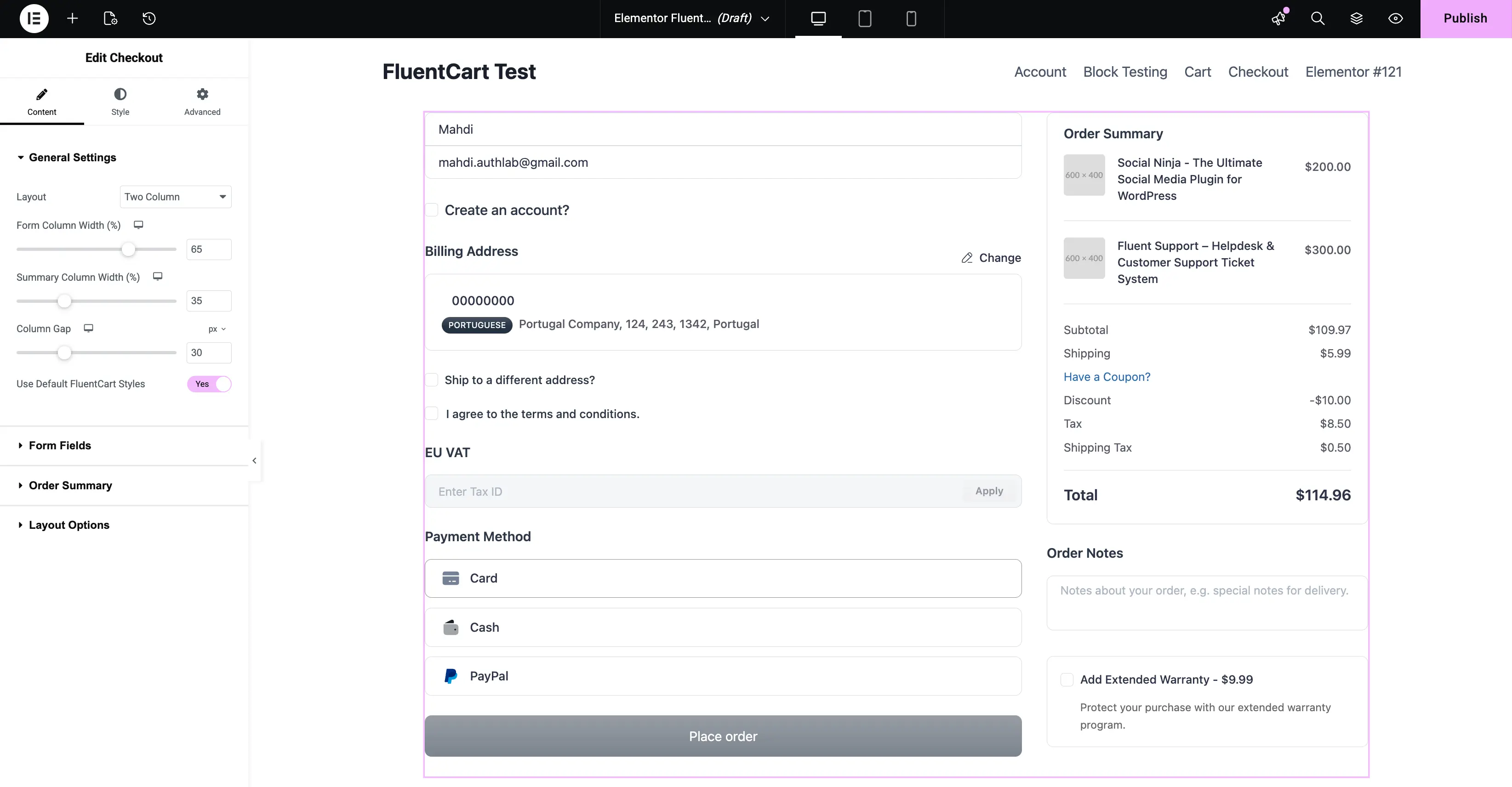Click the Social Ninja product thumbnail
This screenshot has height=787, width=1512.
[x=1084, y=175]
